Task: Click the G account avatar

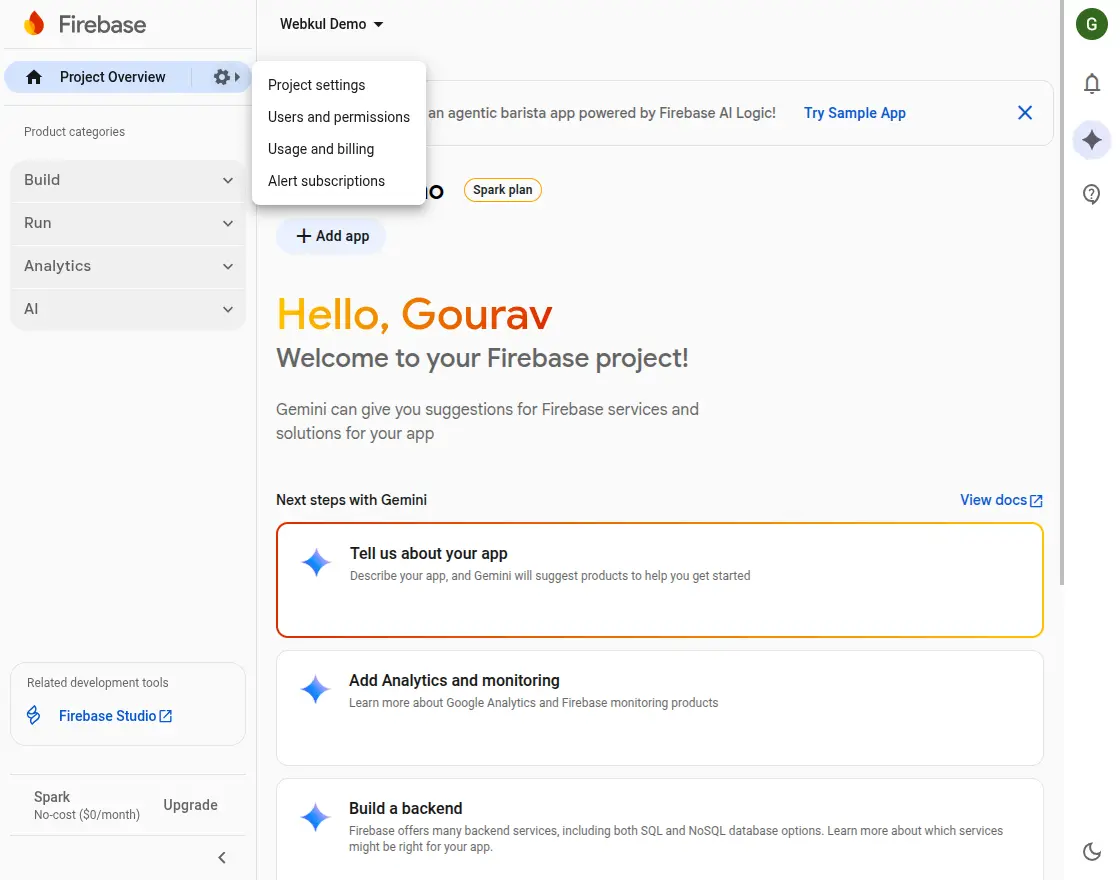Action: pyautogui.click(x=1091, y=25)
